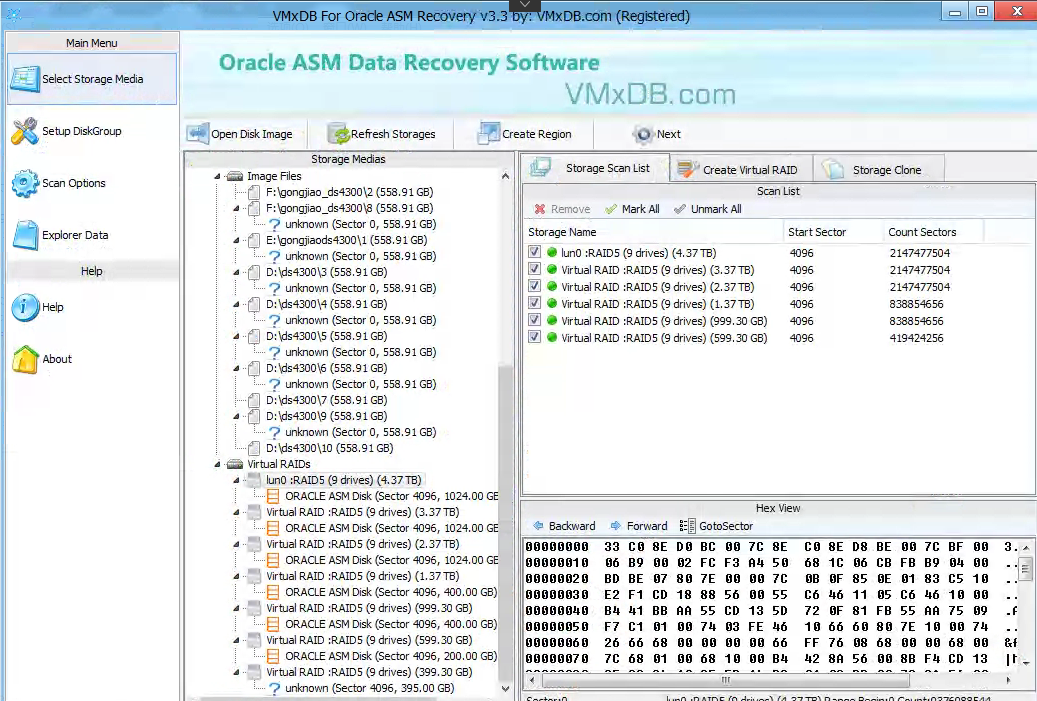Screen dimensions: 1037x701
Task: Click the Mark All button label
Action: pyautogui.click(x=640, y=209)
